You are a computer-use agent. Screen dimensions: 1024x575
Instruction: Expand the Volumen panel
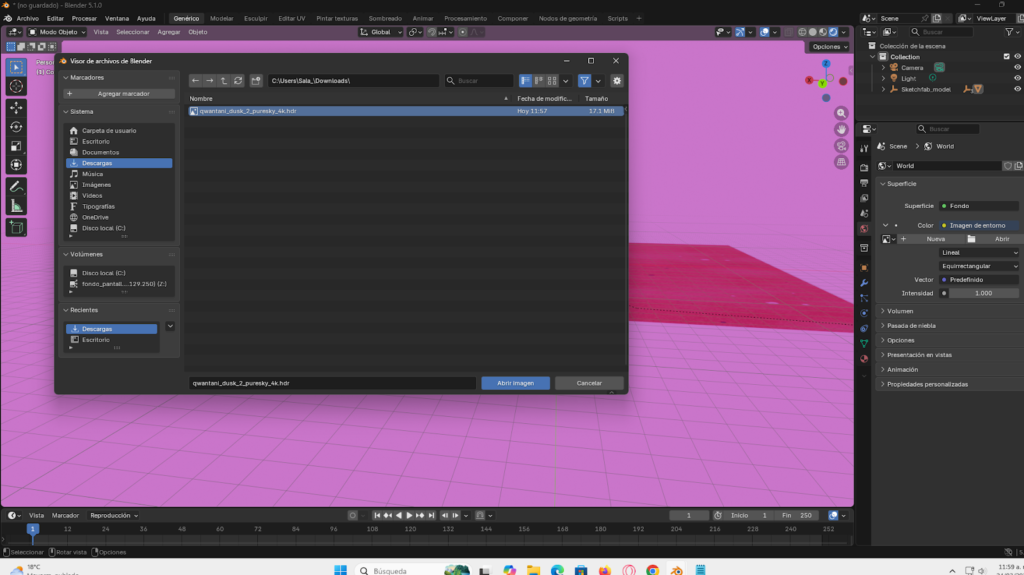(x=900, y=311)
